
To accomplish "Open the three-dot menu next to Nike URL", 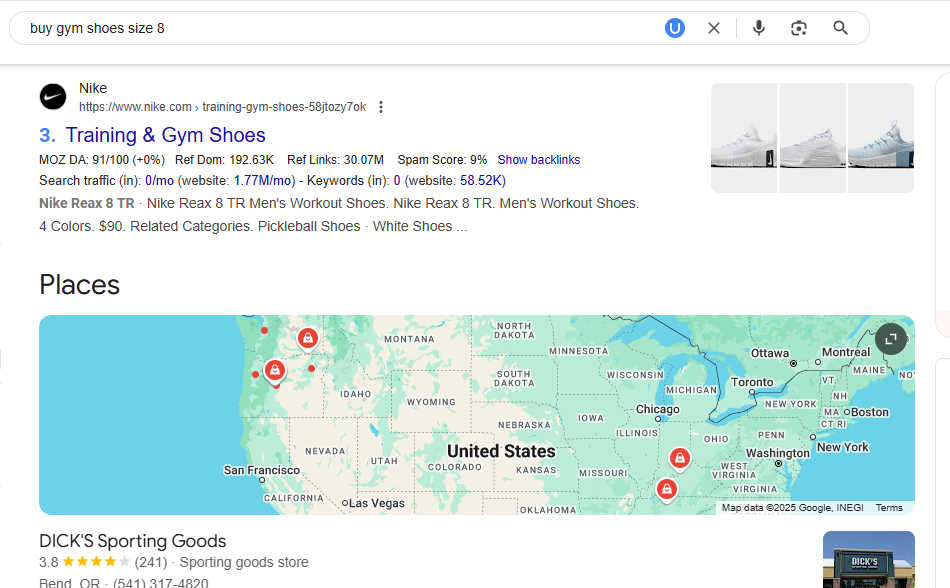I will (380, 107).
